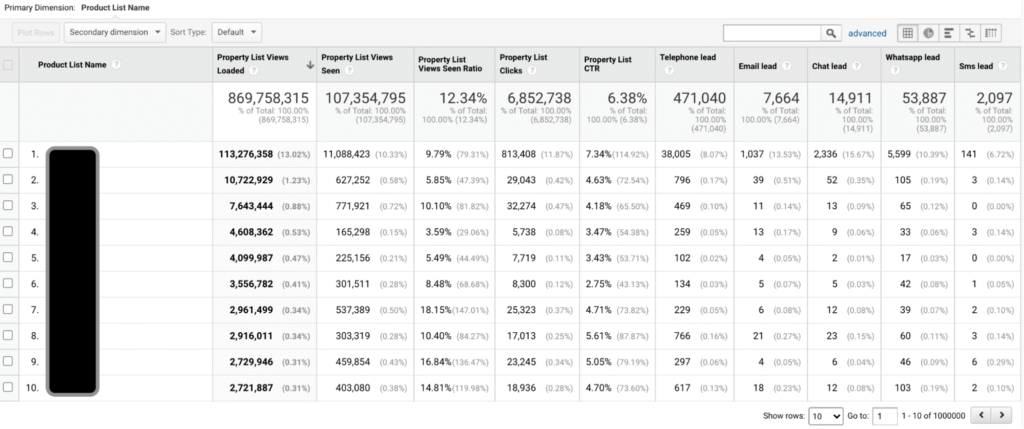The height and width of the screenshot is (429, 1024).
Task: Click help icon next to Product List Name
Action: click(x=116, y=65)
